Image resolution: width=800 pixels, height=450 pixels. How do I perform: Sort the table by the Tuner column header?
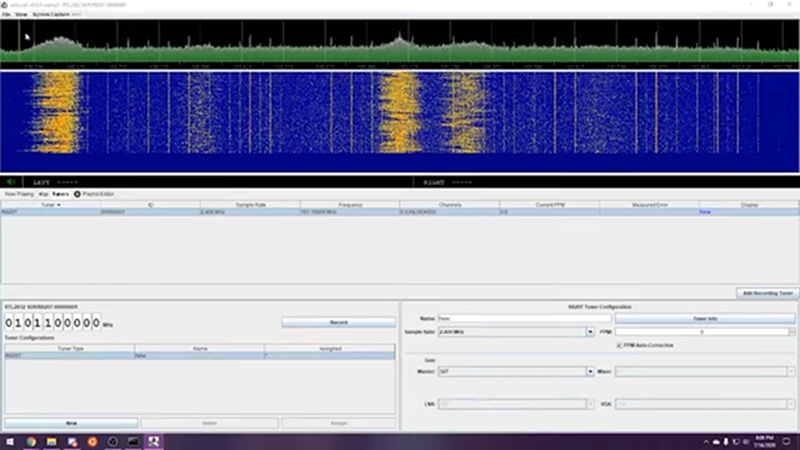click(x=50, y=204)
